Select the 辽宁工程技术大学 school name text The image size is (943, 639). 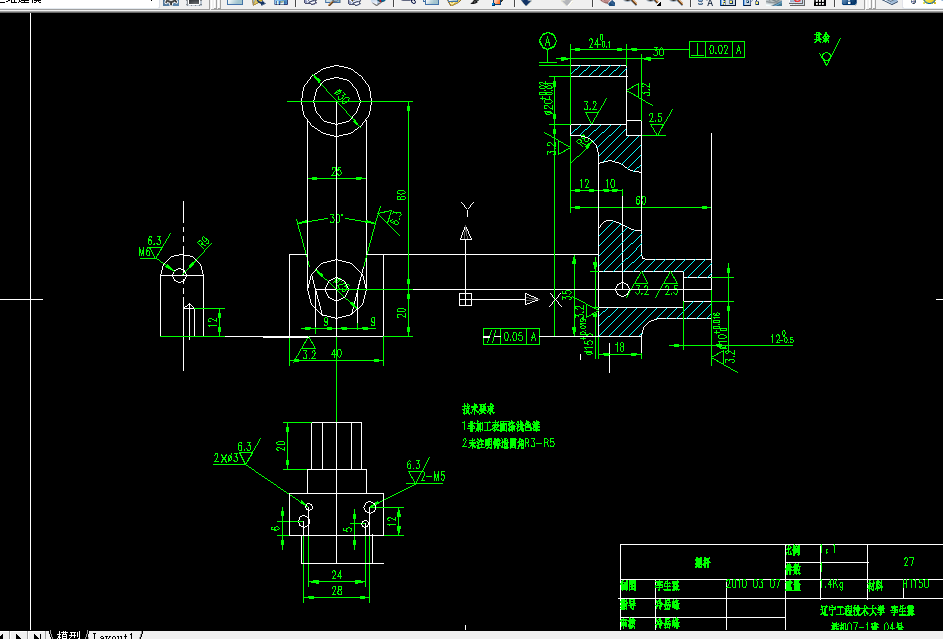(852, 611)
